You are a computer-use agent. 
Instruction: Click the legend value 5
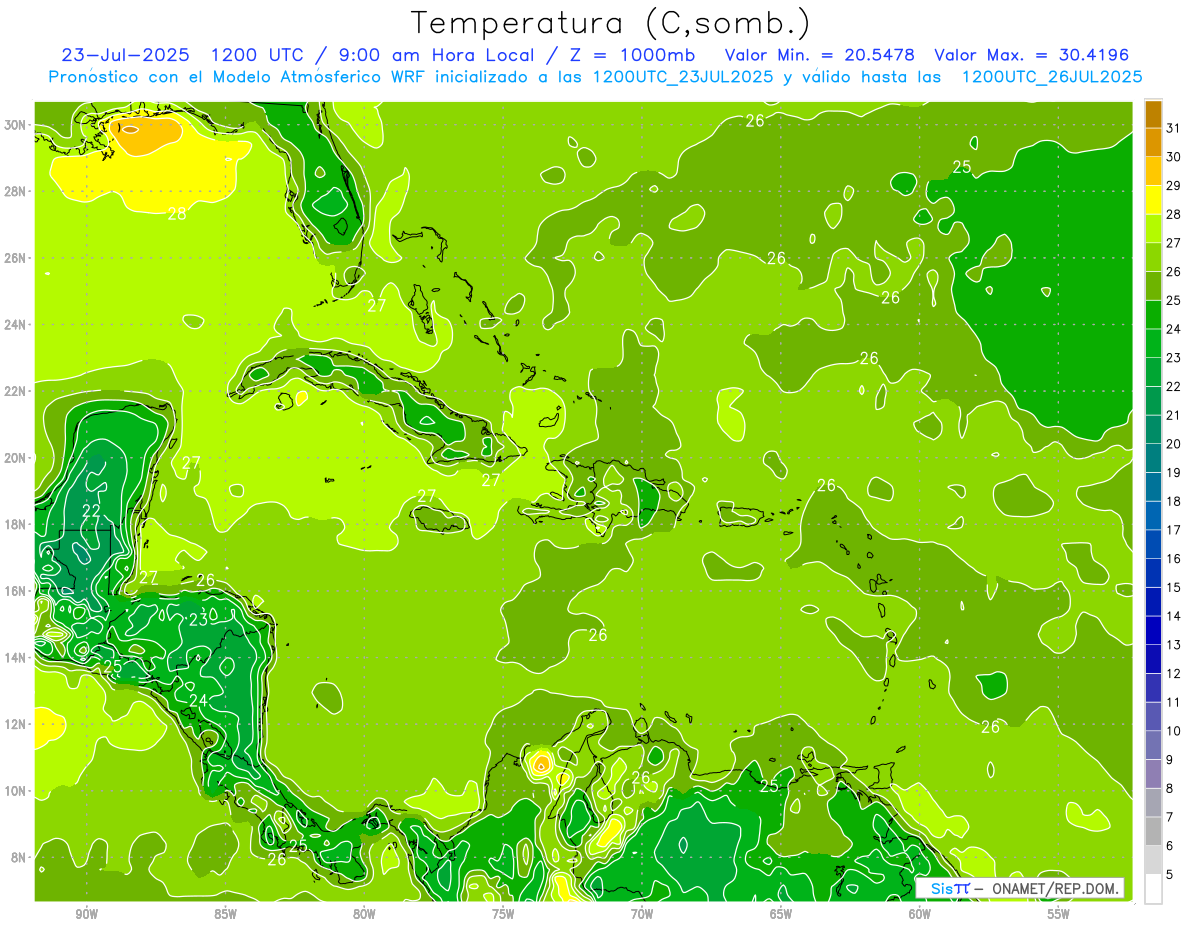coord(1170,875)
